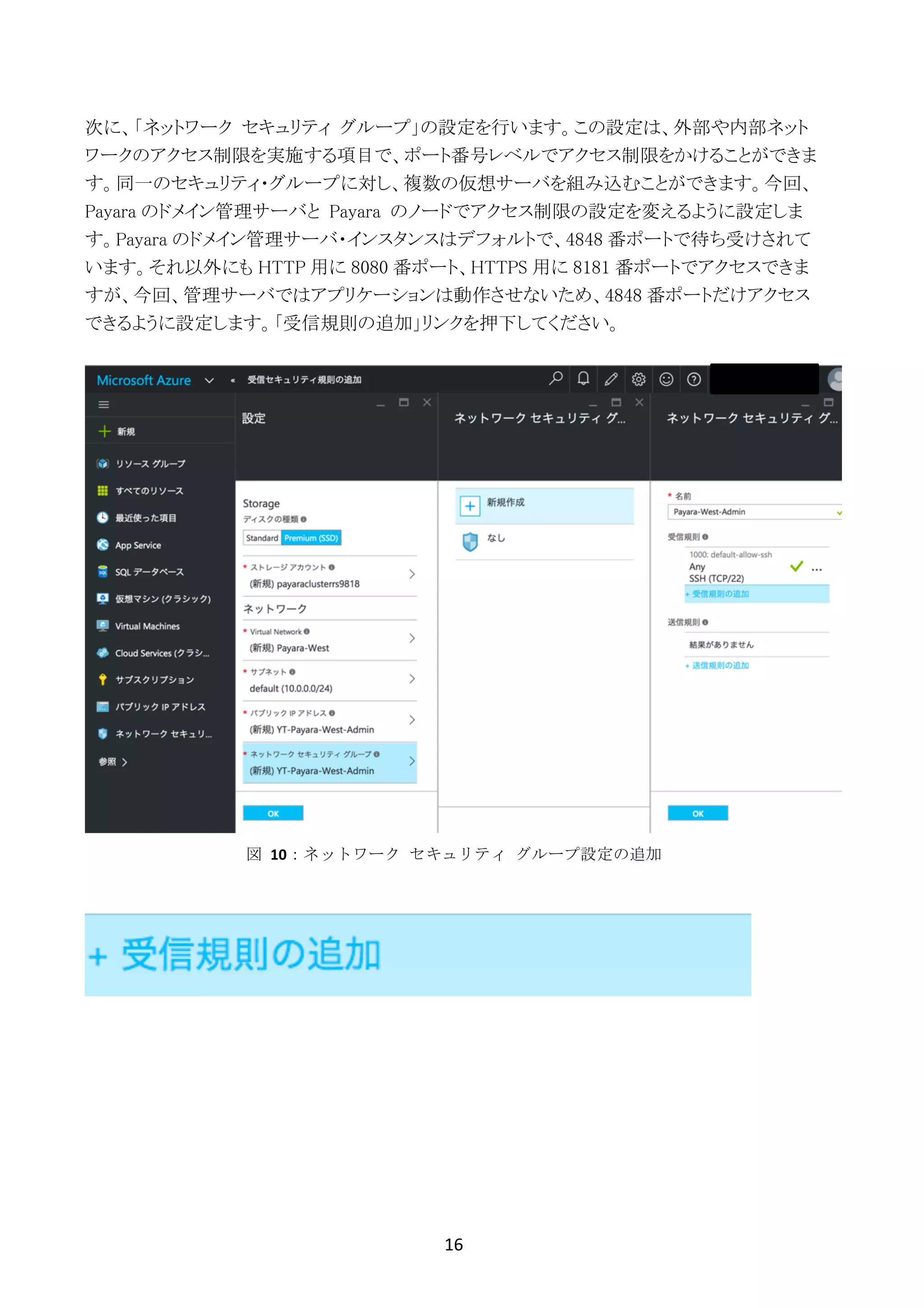The height and width of the screenshot is (1308, 924).
Task: Click the パブリック IP アドレス icon
Action: 102,706
